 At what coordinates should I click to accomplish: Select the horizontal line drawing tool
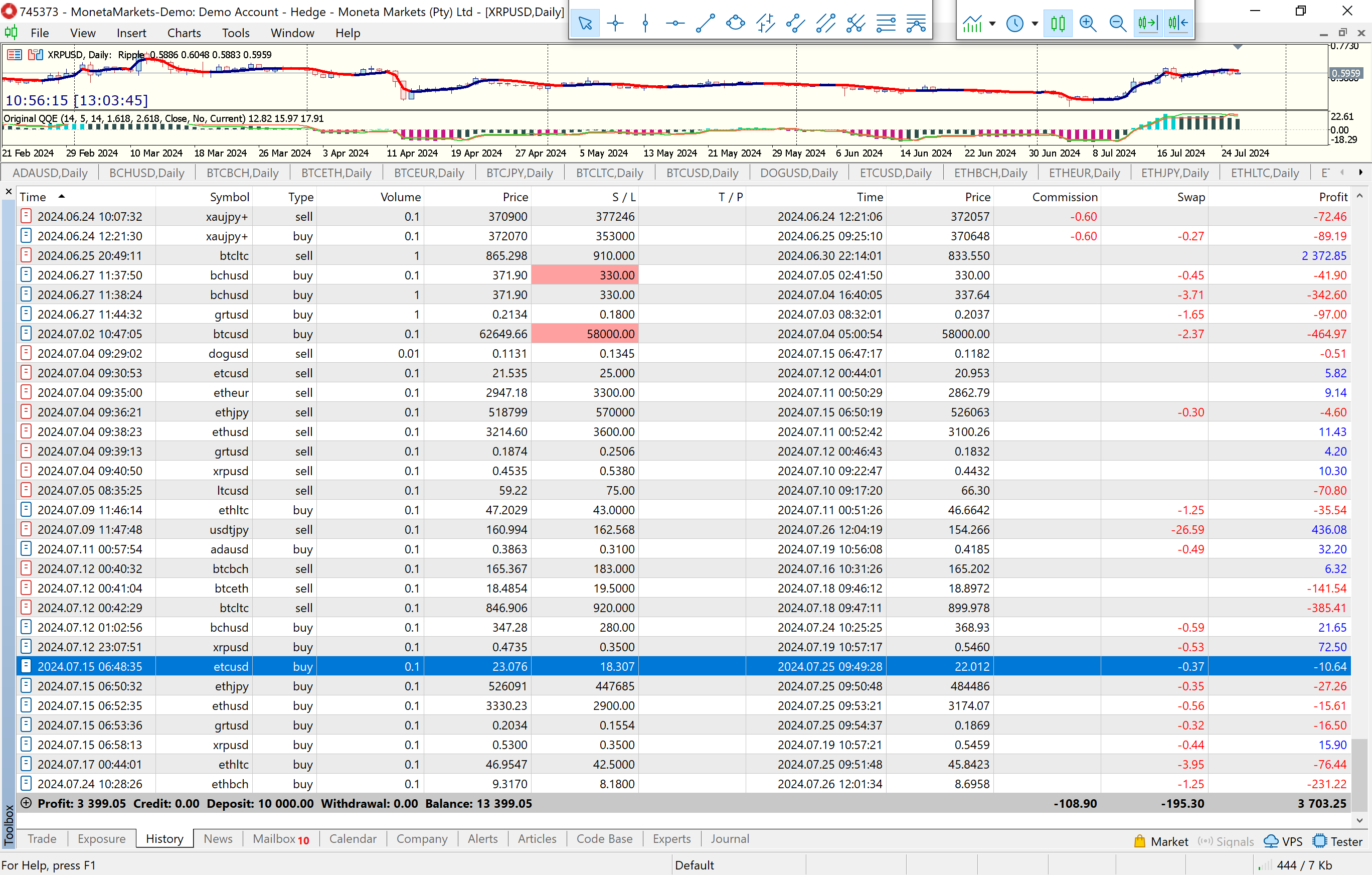(675, 24)
